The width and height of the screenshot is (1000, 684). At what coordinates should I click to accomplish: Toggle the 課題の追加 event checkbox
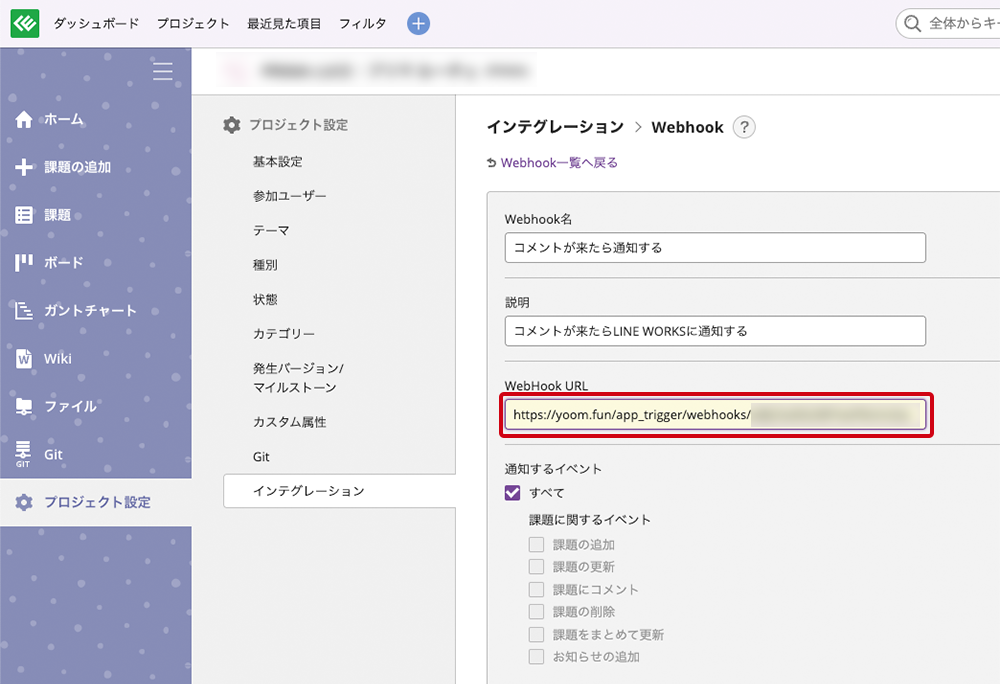537,545
